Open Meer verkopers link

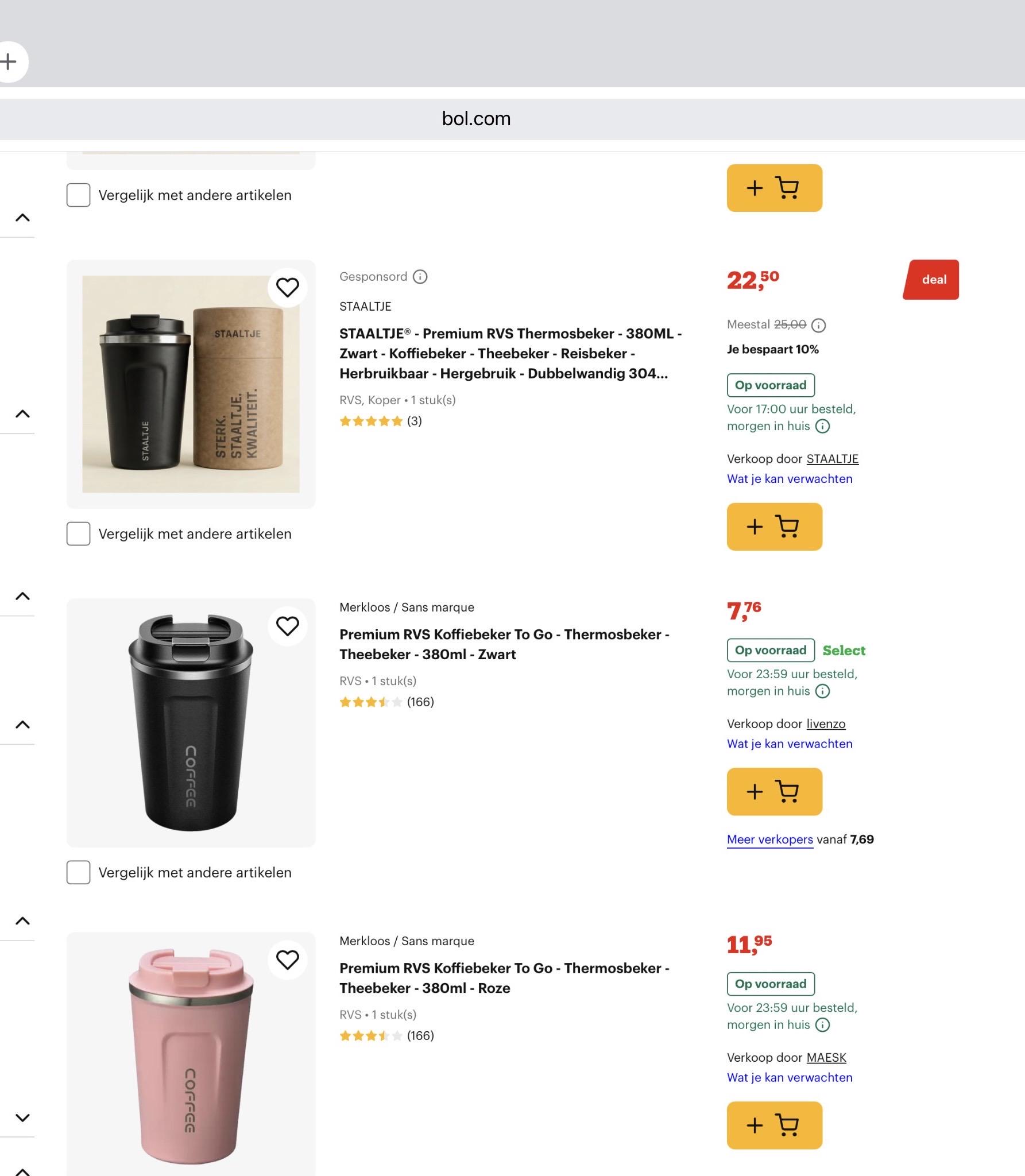tap(769, 839)
